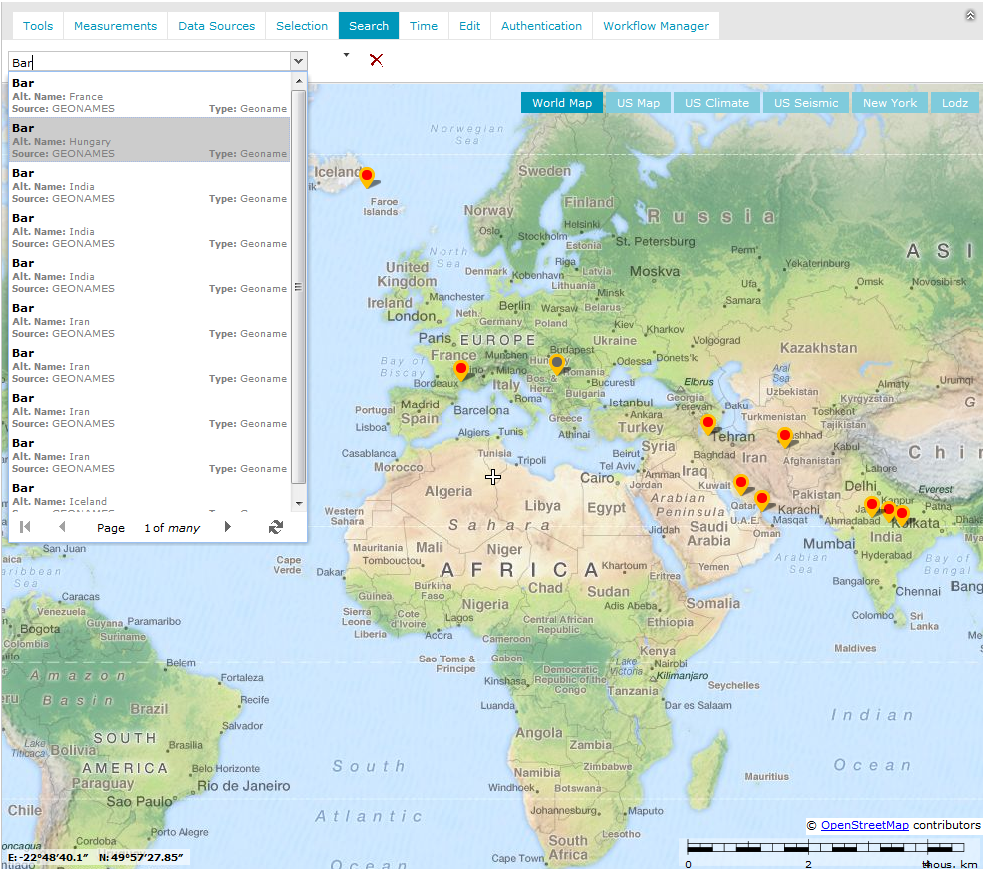Click the marker pin near Tehran
The image size is (983, 869).
pos(708,423)
